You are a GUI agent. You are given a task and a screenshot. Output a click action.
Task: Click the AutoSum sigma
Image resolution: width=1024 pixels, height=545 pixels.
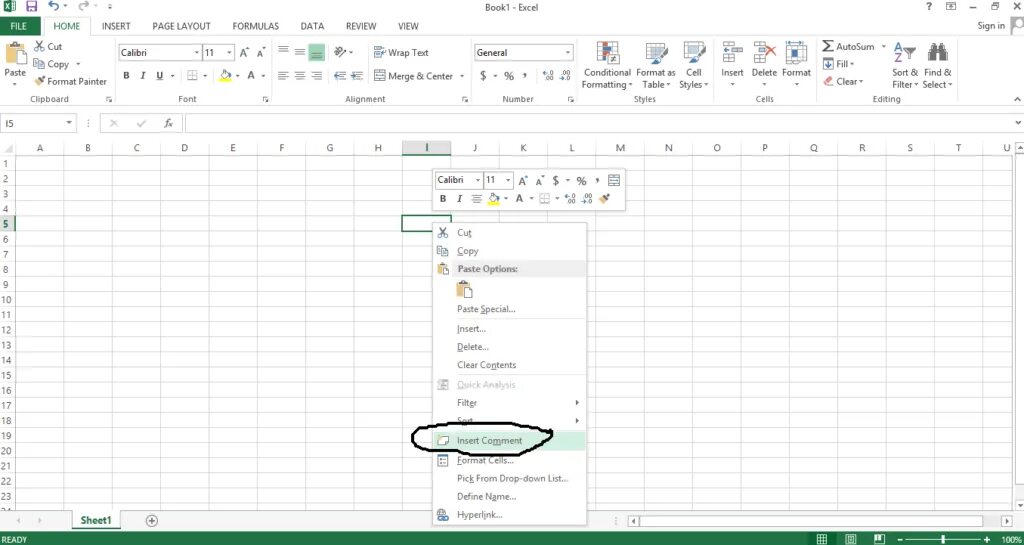pyautogui.click(x=827, y=46)
